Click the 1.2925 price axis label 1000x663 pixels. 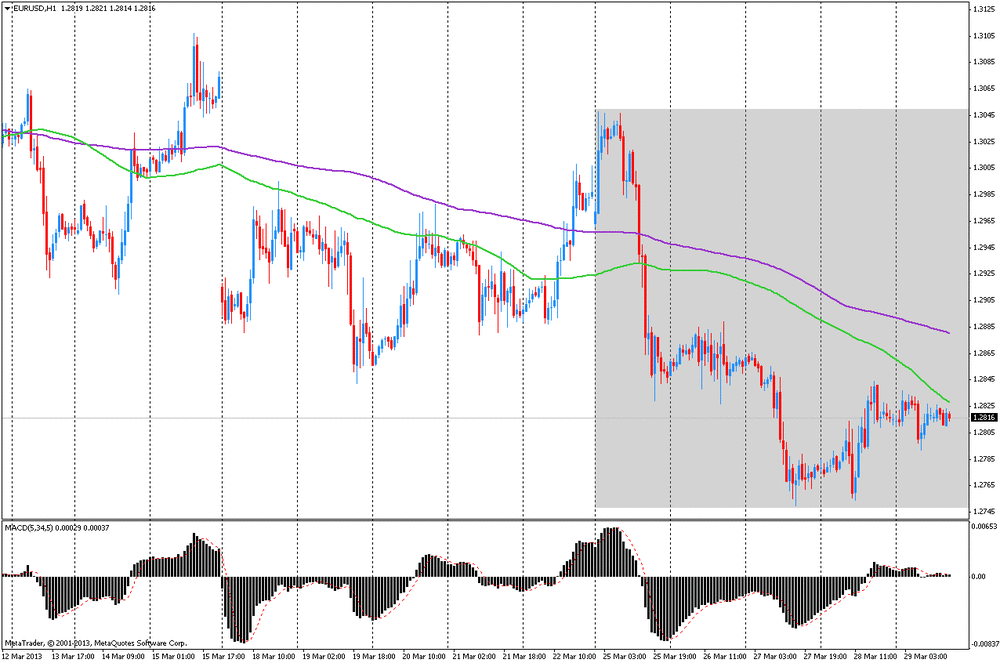[x=985, y=273]
